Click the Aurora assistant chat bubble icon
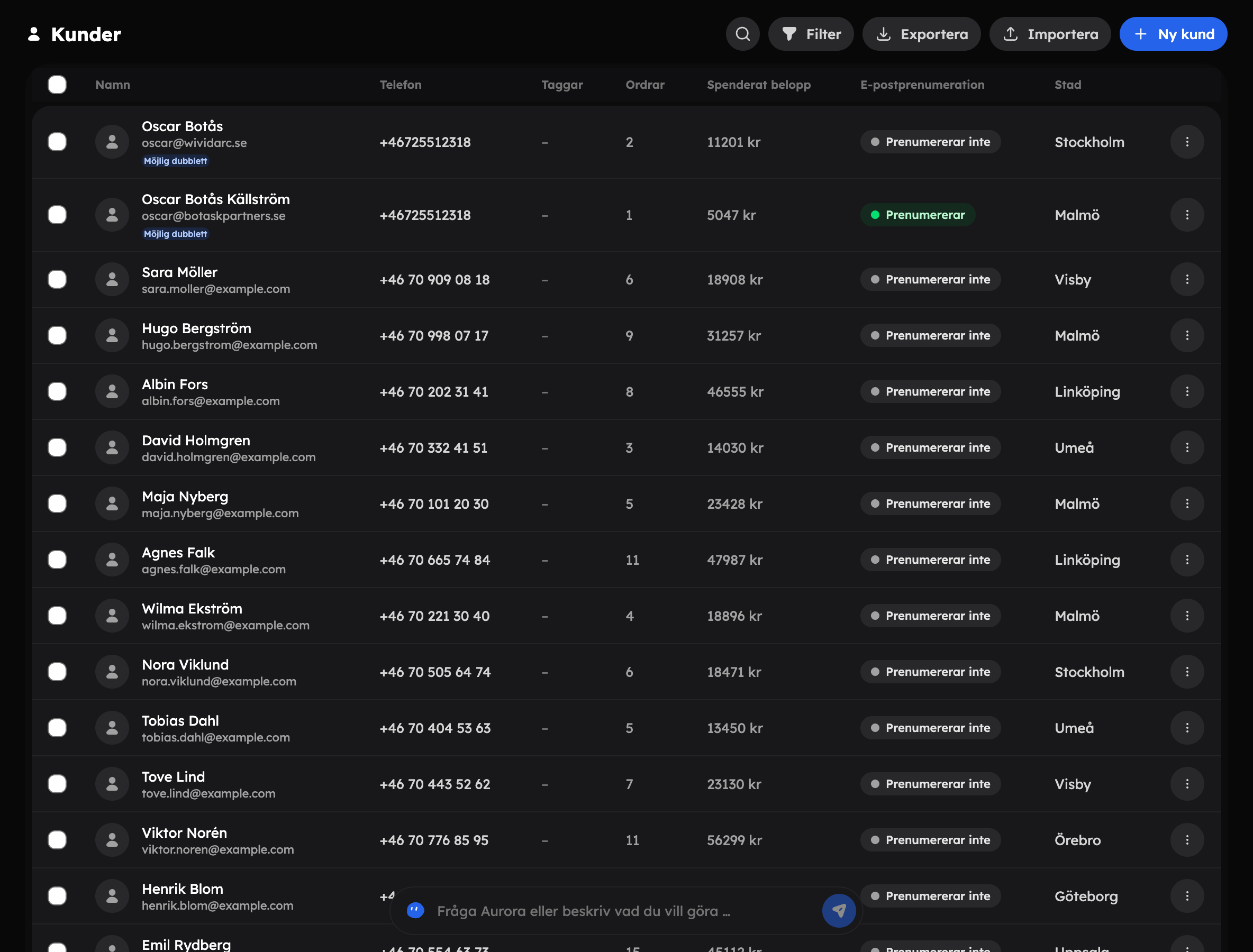Image resolution: width=1253 pixels, height=952 pixels. (415, 911)
